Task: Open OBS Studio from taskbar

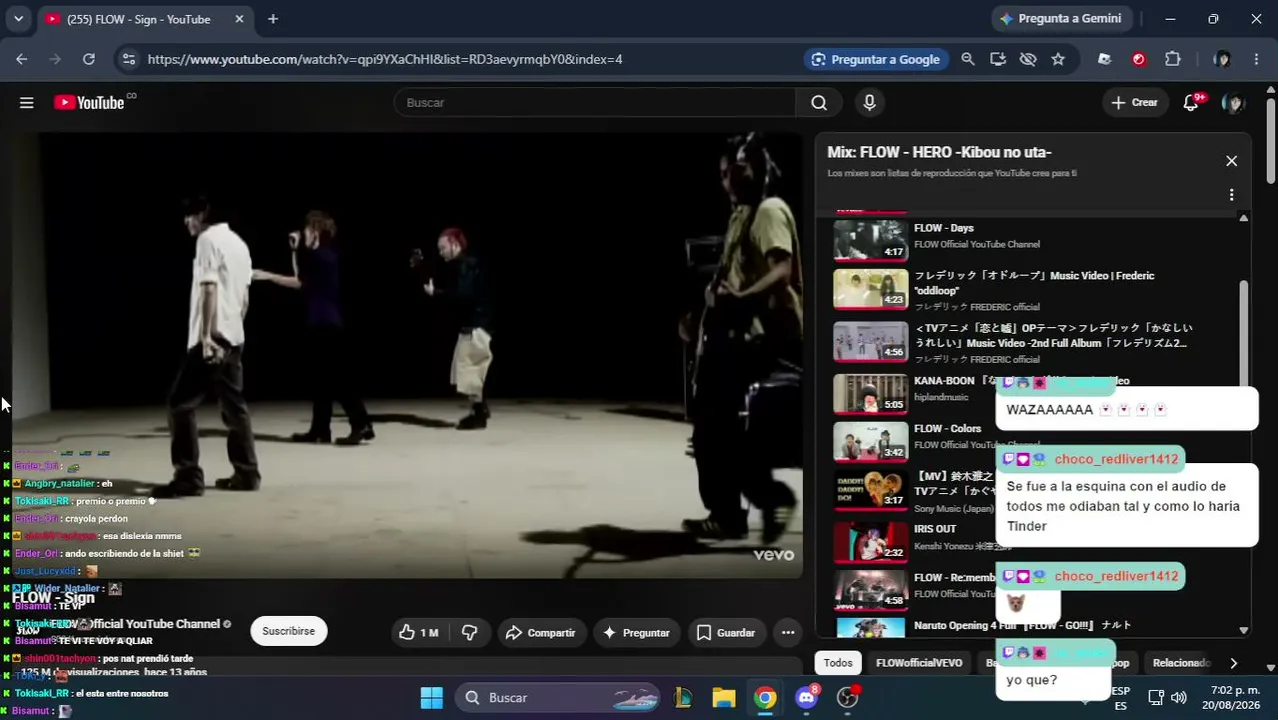Action: tap(848, 698)
